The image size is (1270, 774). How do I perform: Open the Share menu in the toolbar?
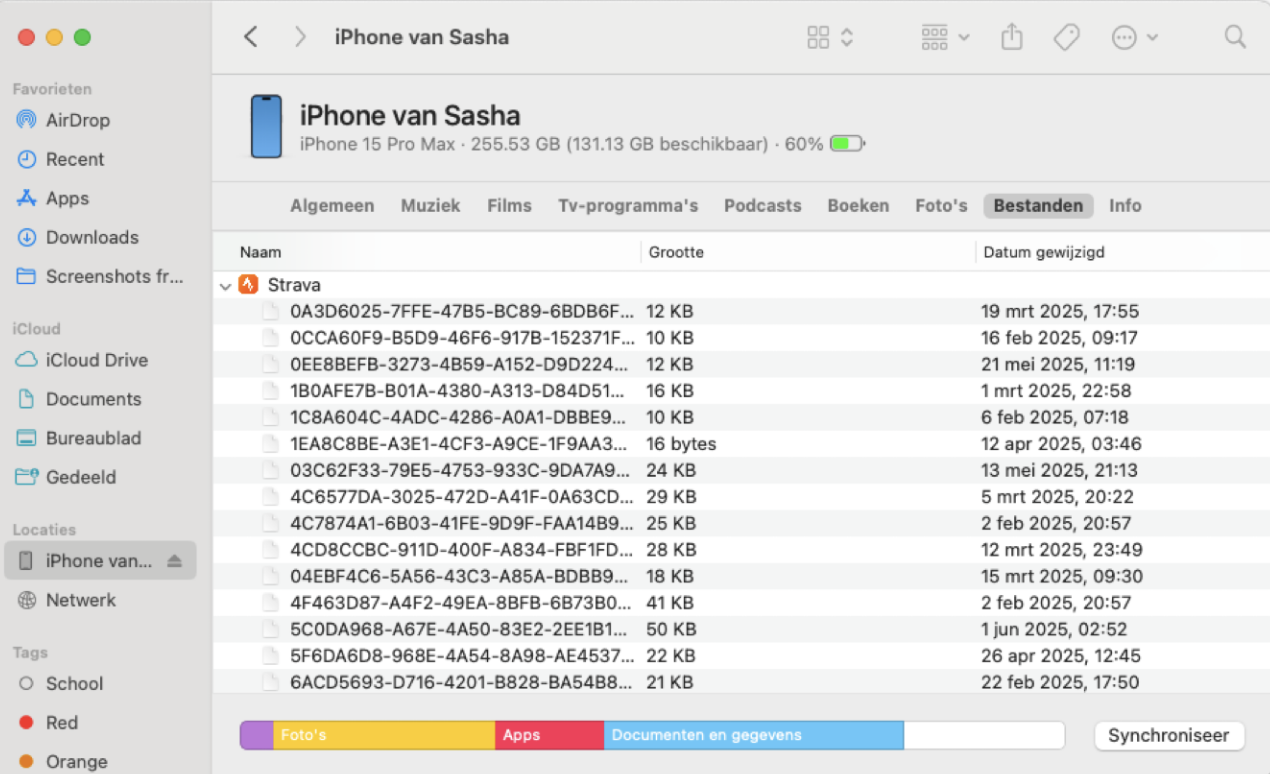pos(1011,37)
